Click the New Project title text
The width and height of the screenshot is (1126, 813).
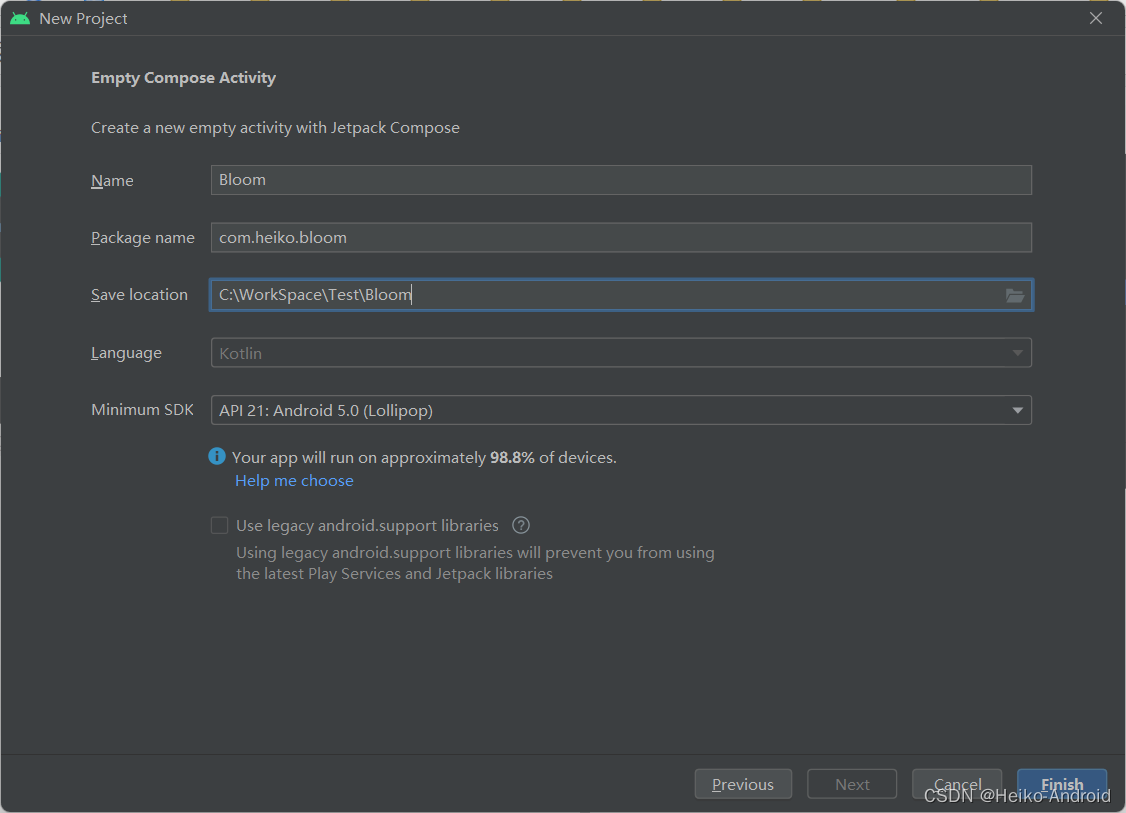coord(83,19)
